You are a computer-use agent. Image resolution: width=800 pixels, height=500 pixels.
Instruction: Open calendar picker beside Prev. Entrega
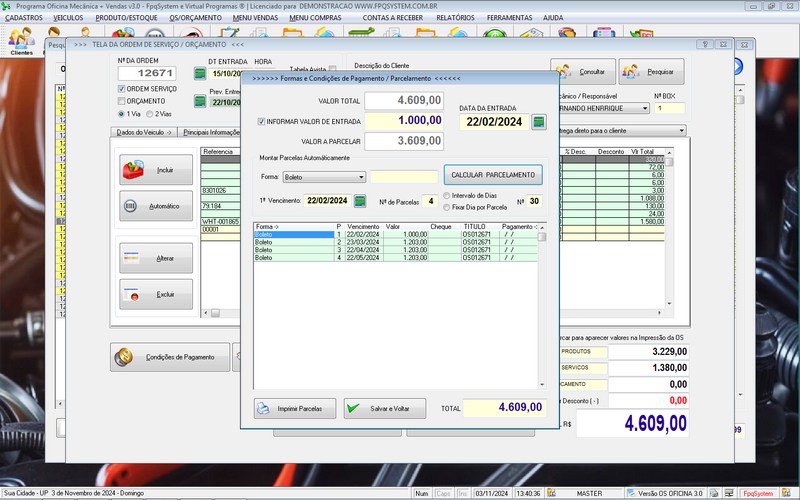click(200, 101)
